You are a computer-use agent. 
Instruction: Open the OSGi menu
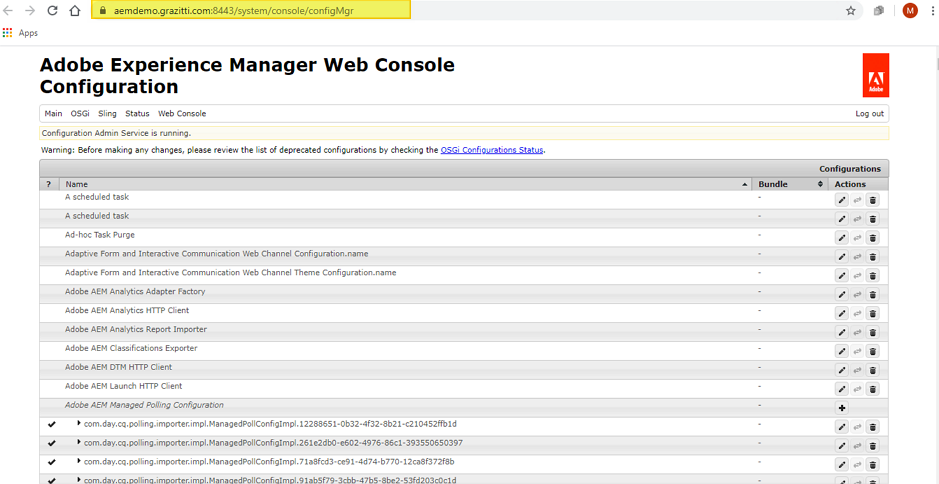point(80,114)
